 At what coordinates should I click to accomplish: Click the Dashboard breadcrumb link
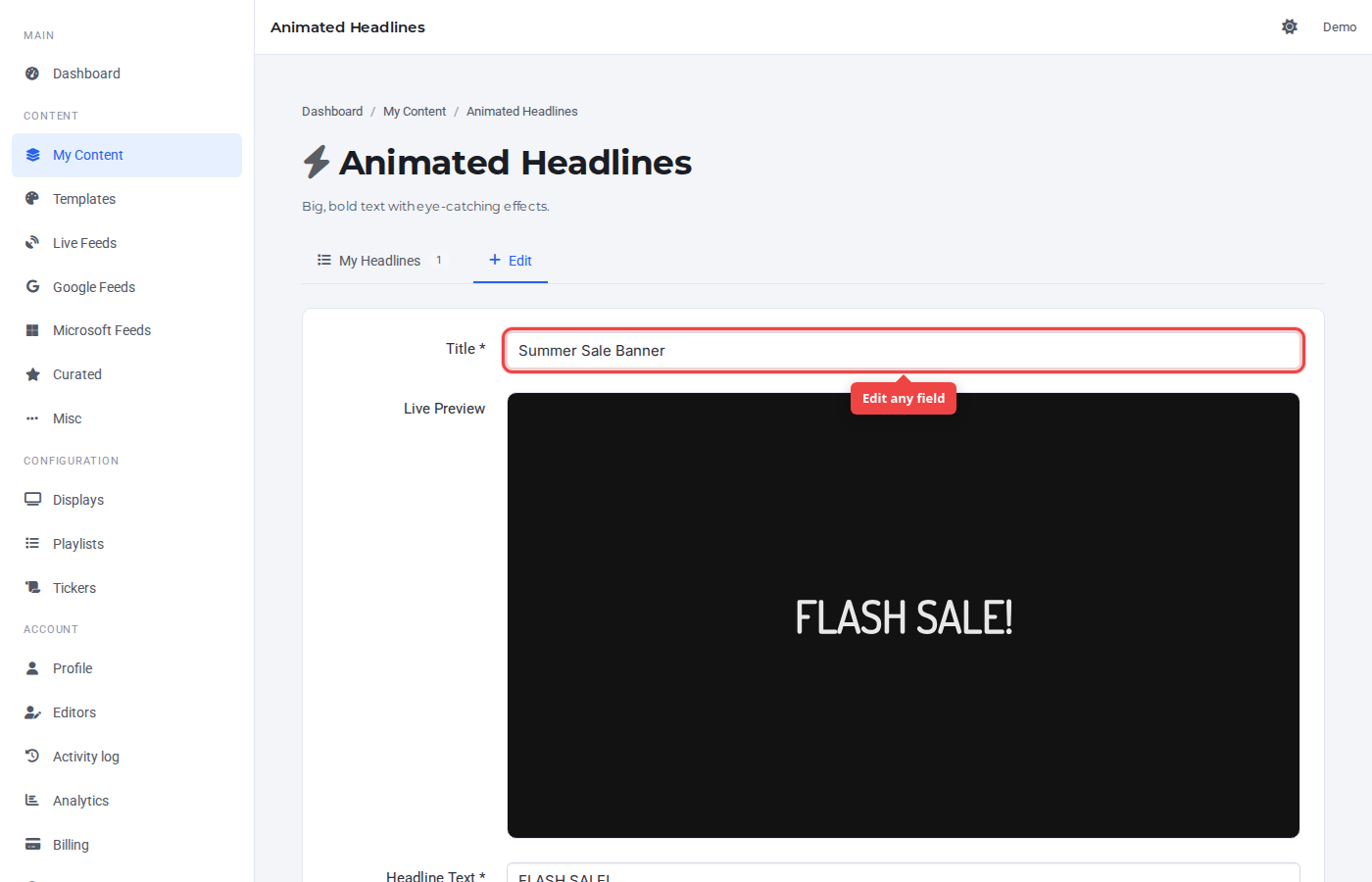[x=332, y=112]
